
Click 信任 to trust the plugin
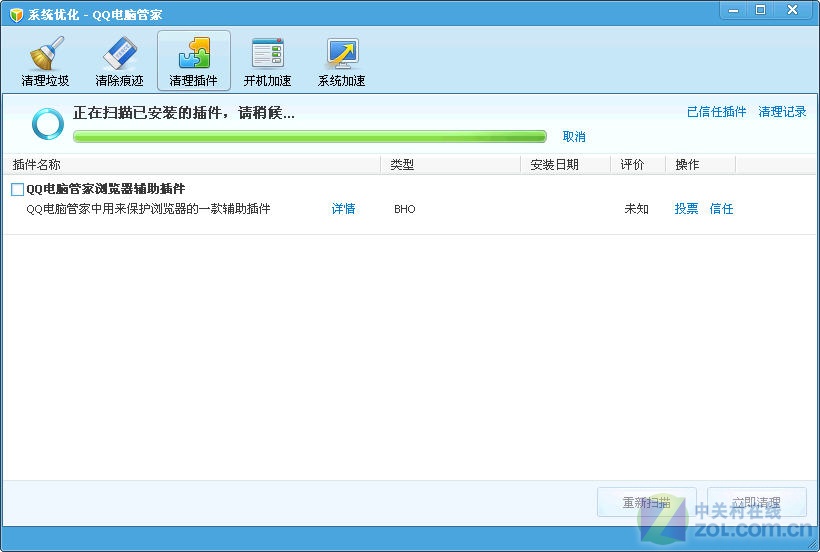(x=721, y=209)
